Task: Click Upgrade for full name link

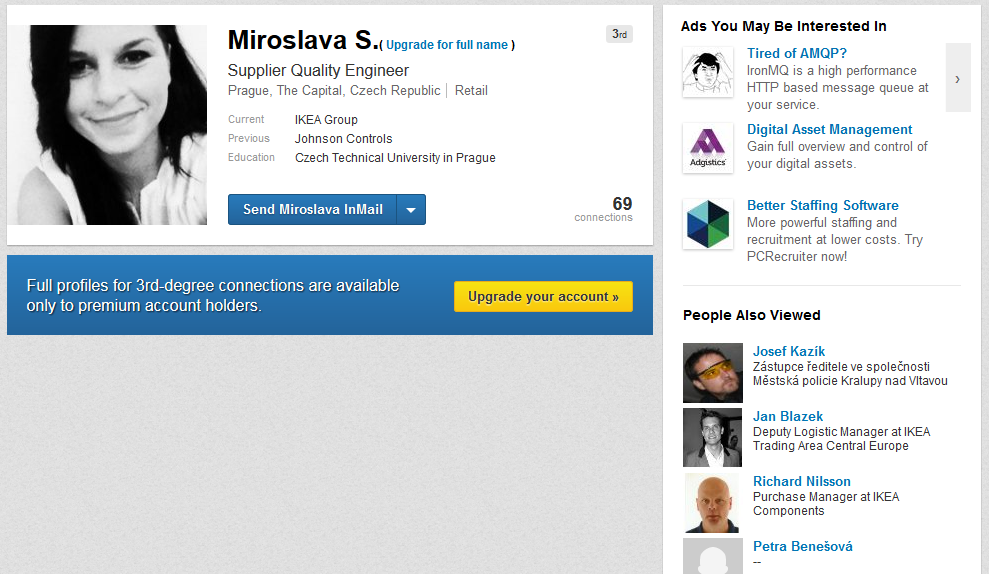Action: pos(447,45)
